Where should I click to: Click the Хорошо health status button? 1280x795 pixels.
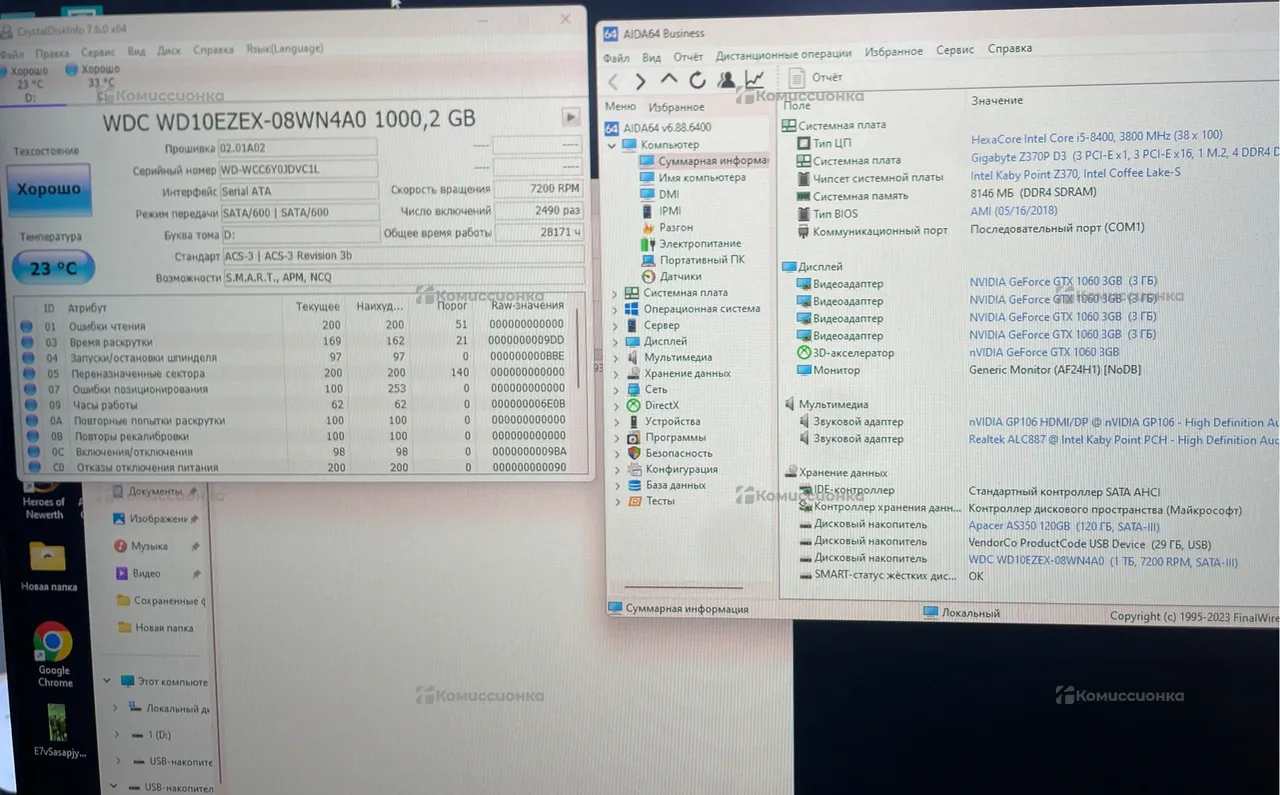point(48,191)
